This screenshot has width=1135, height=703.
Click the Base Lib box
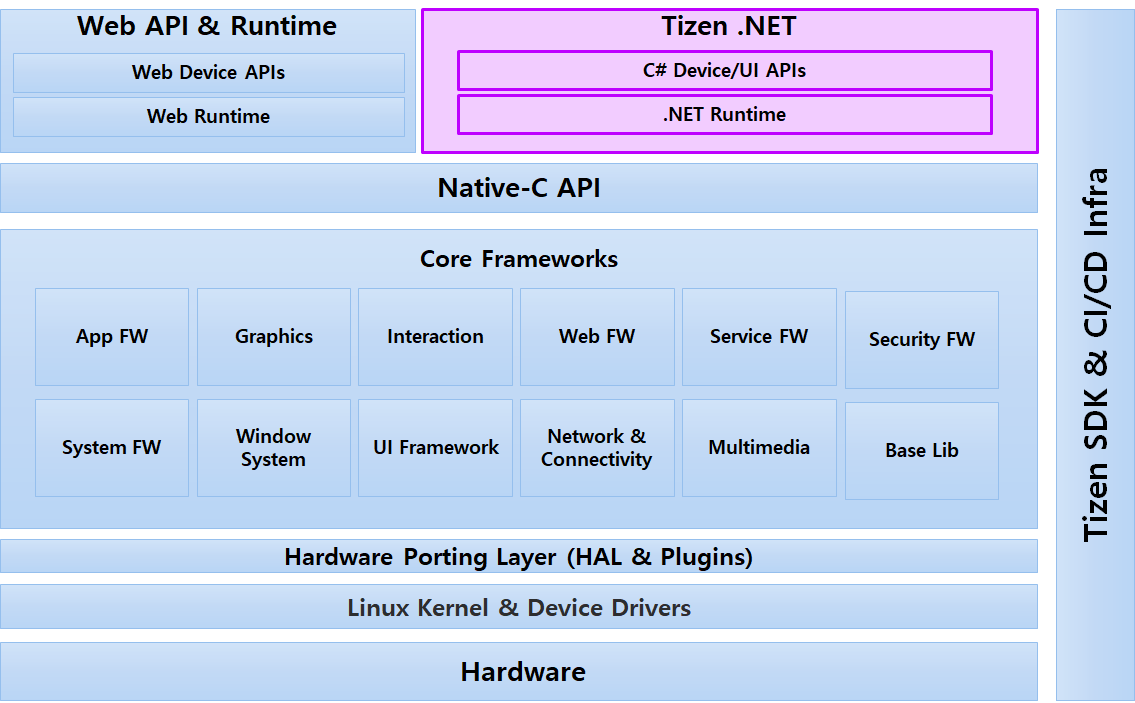point(921,451)
